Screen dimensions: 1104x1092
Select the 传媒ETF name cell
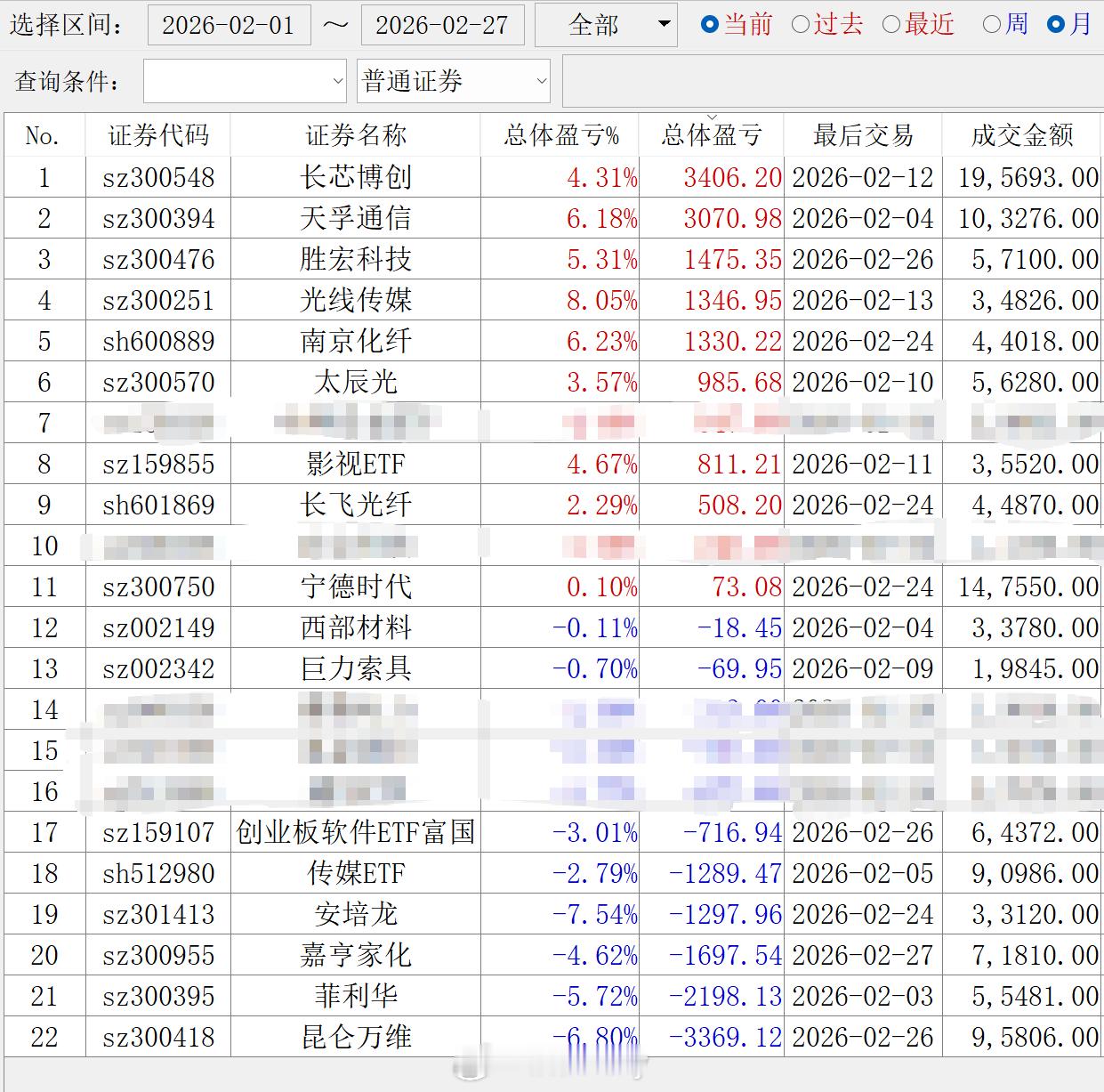[356, 873]
